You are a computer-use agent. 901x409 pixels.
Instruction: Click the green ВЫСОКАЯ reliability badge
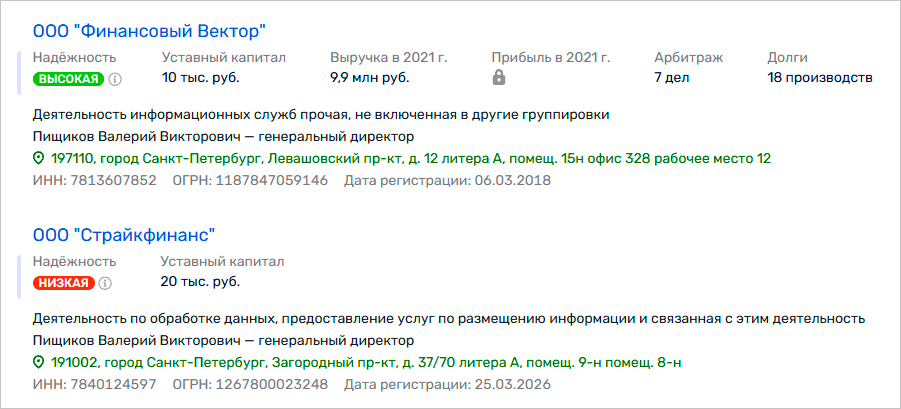click(x=68, y=79)
